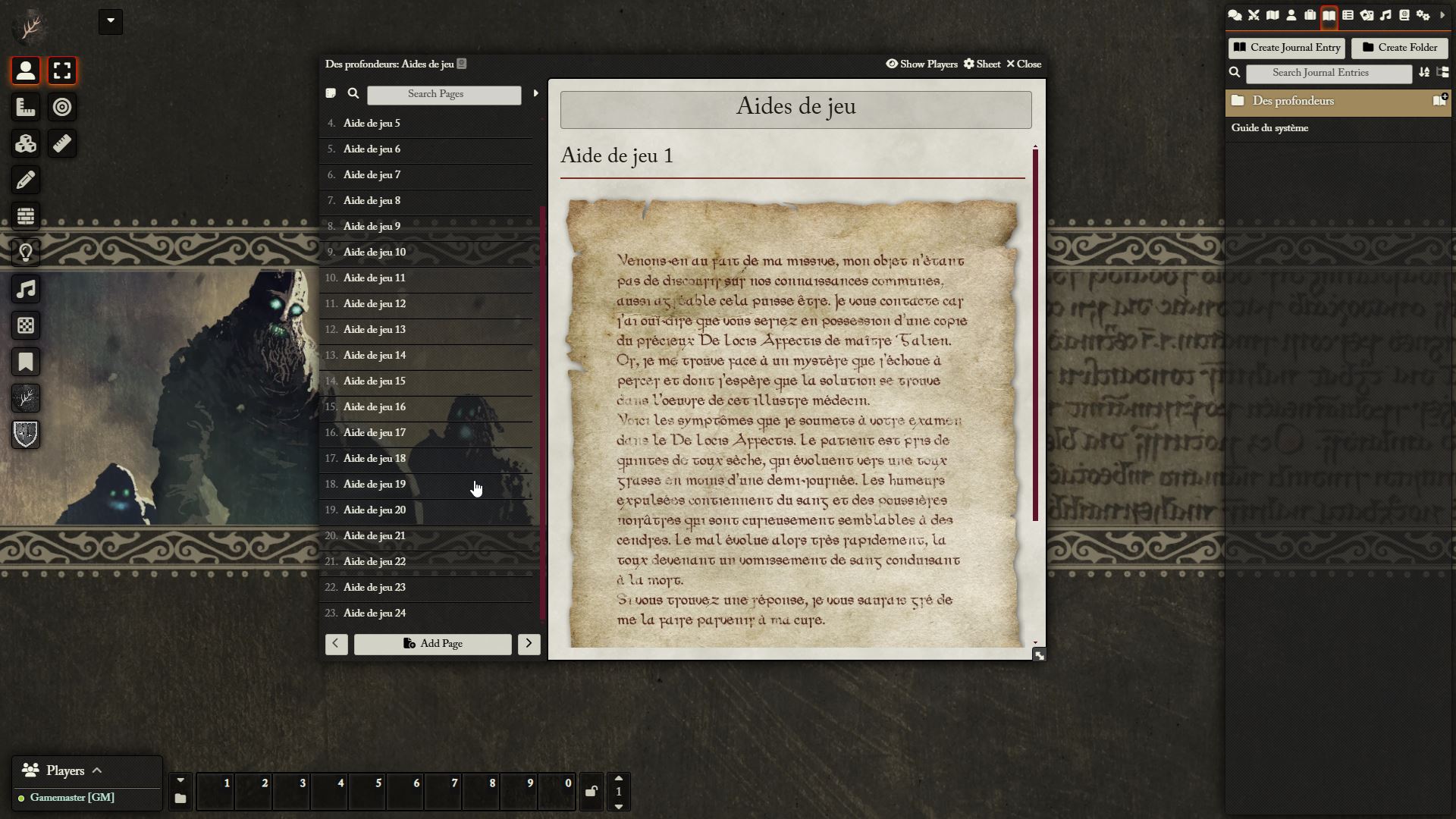Image resolution: width=1456 pixels, height=819 pixels.
Task: Select the Target crosshair tool
Action: pyautogui.click(x=62, y=107)
